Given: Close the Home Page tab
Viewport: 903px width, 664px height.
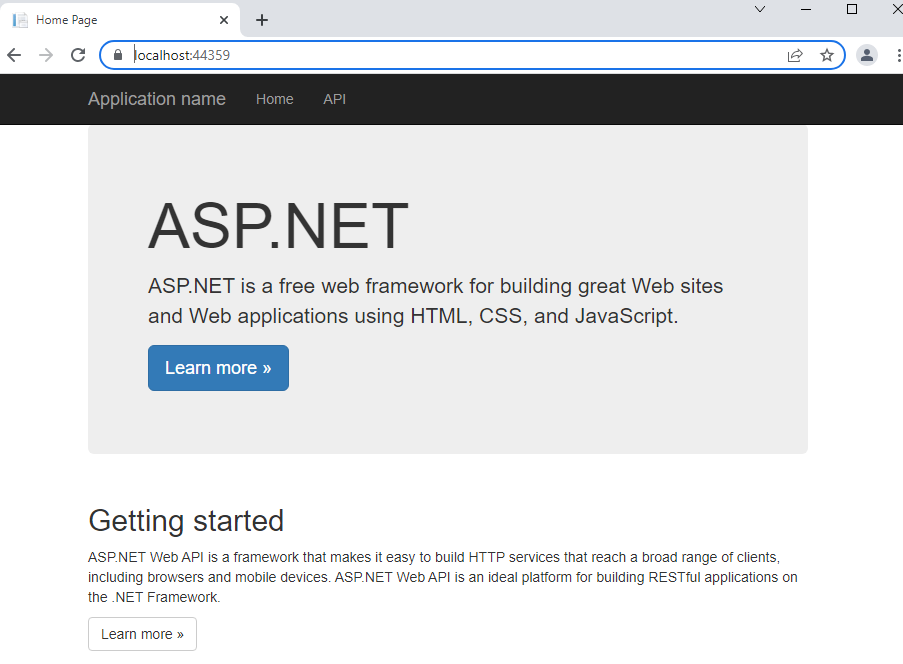Looking at the screenshot, I should pos(224,20).
